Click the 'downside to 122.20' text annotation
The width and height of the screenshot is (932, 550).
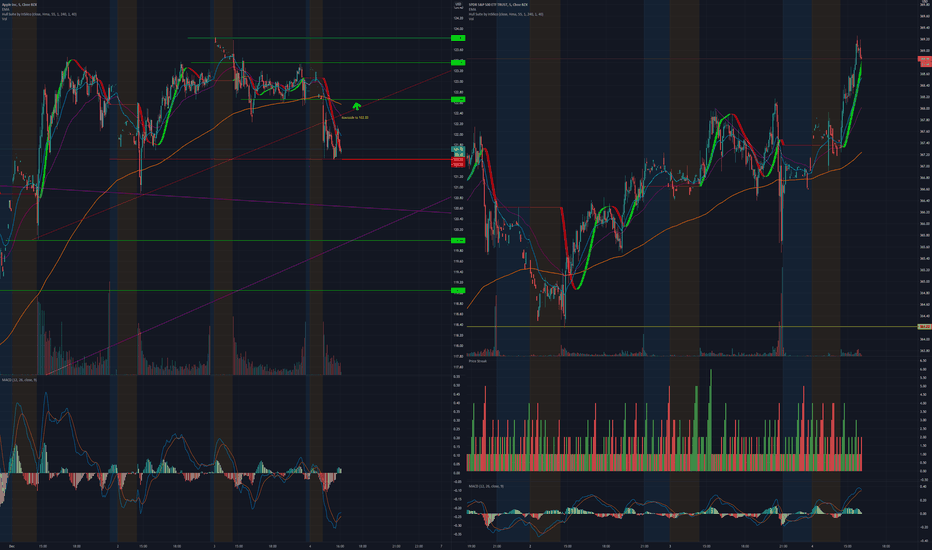[355, 118]
